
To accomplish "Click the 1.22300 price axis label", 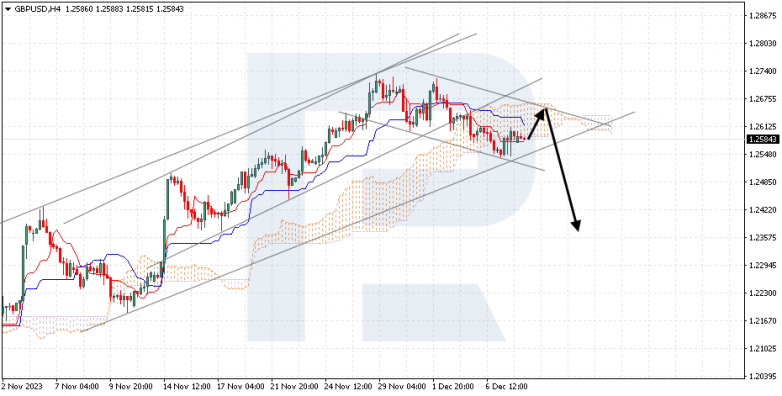I will [762, 293].
